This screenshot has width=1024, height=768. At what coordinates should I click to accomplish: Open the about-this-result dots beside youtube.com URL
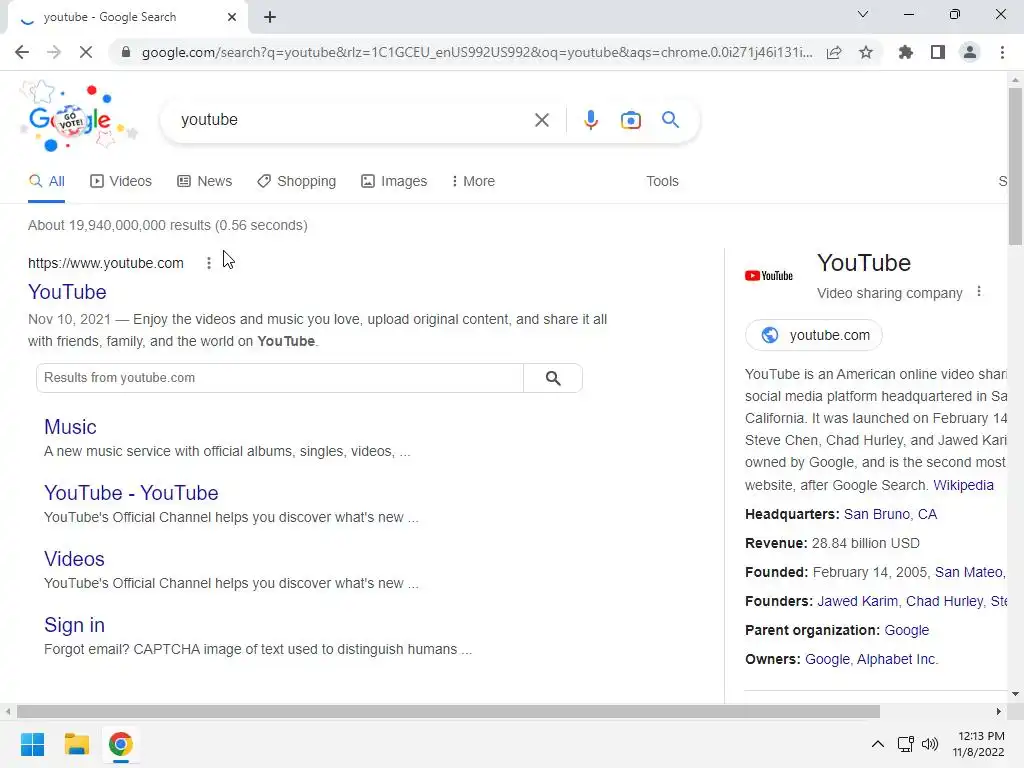click(x=208, y=263)
